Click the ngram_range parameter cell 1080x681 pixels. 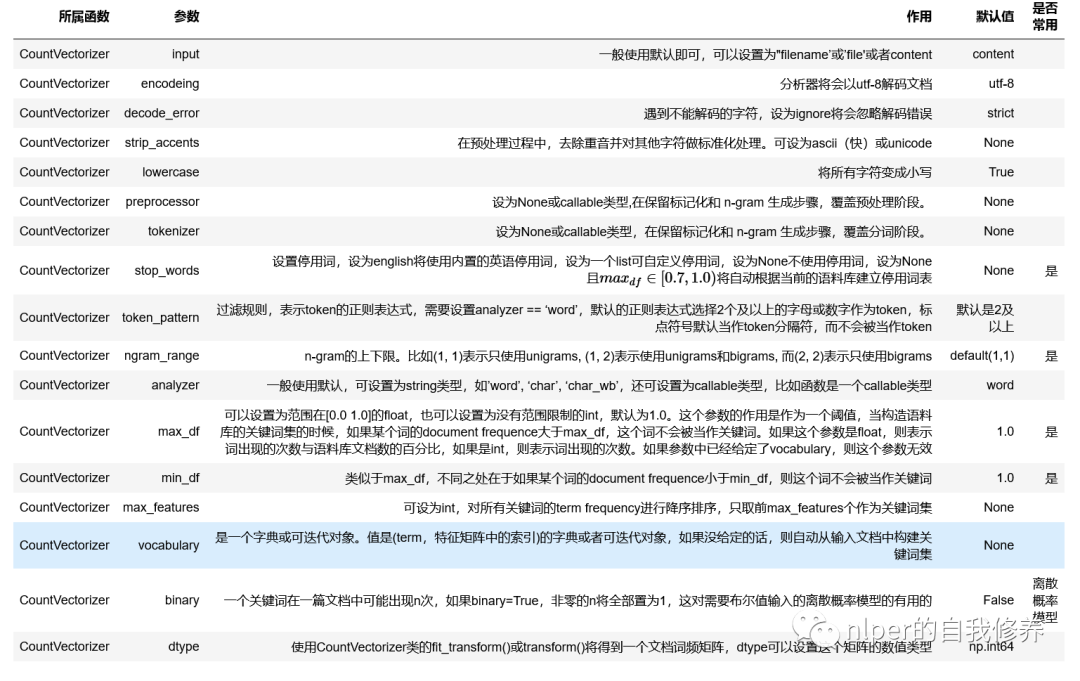tap(162, 356)
